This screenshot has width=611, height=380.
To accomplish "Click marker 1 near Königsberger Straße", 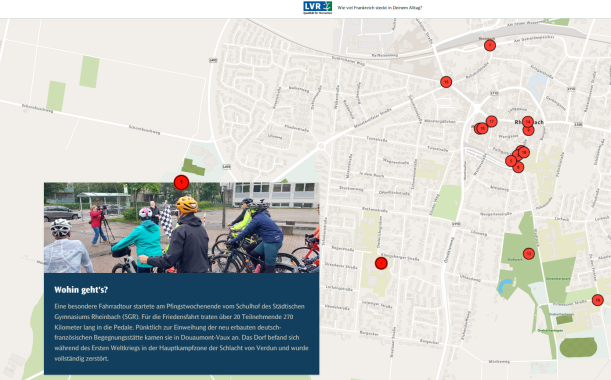I will click(x=381, y=263).
